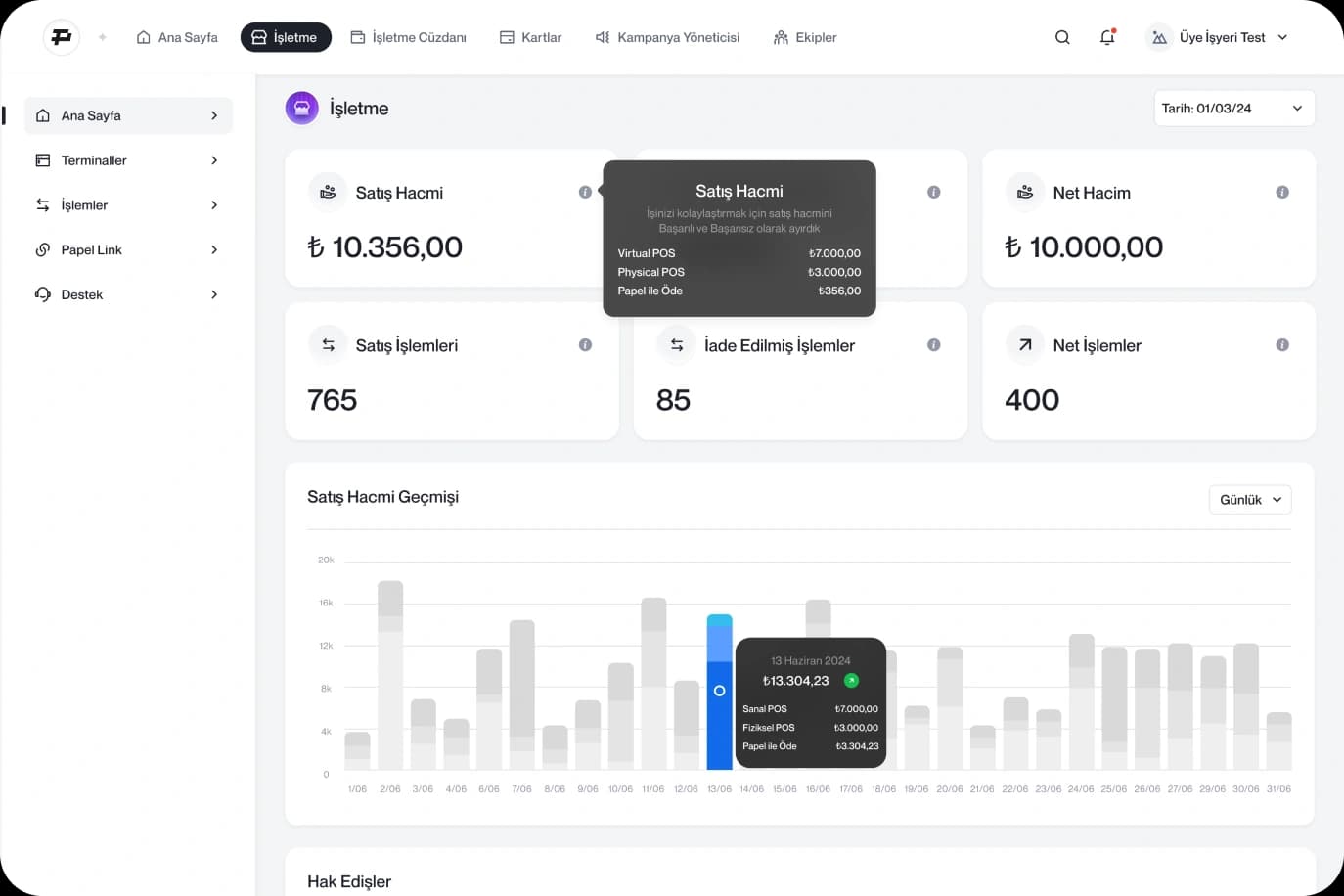
Task: Click the Physical POS row in tooltip
Action: pos(739,272)
